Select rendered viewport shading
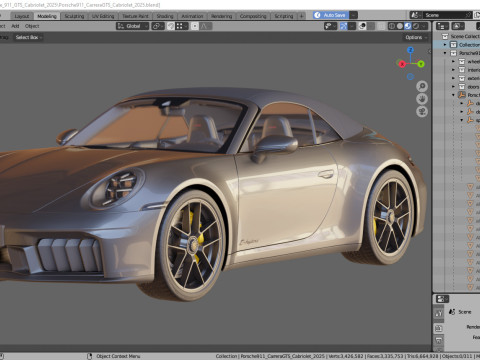The width and height of the screenshot is (480, 360). pos(416,26)
